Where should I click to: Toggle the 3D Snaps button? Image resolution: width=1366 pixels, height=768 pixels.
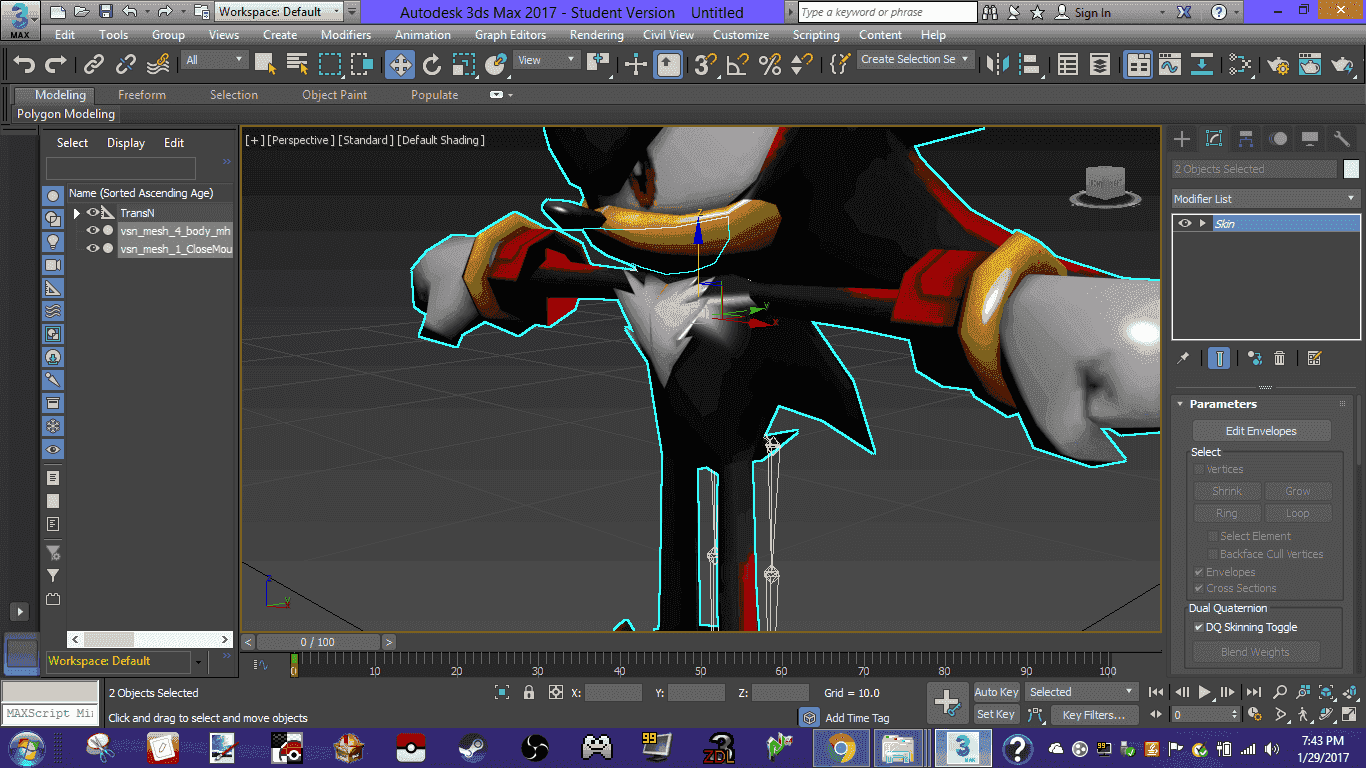706,65
